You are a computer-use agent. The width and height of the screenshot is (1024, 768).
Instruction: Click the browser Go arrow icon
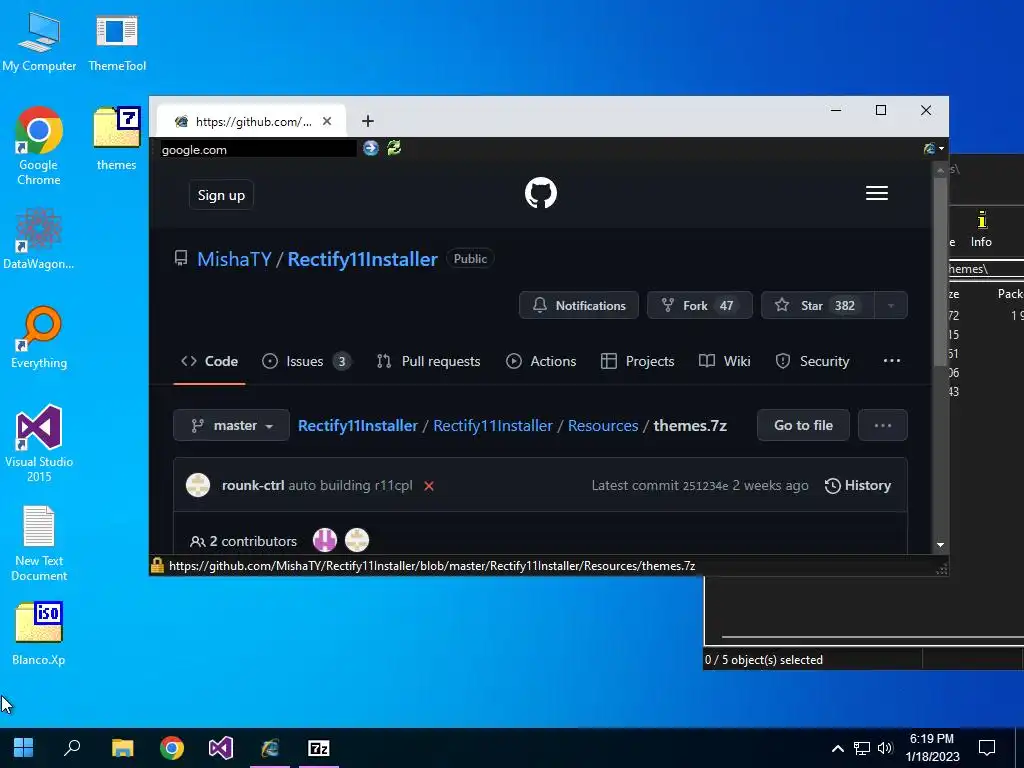tap(371, 148)
